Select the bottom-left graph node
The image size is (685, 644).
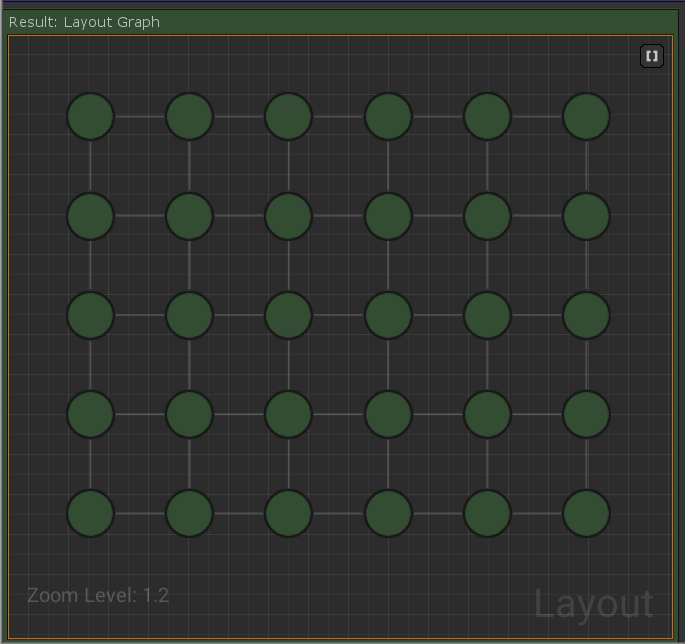(90, 513)
